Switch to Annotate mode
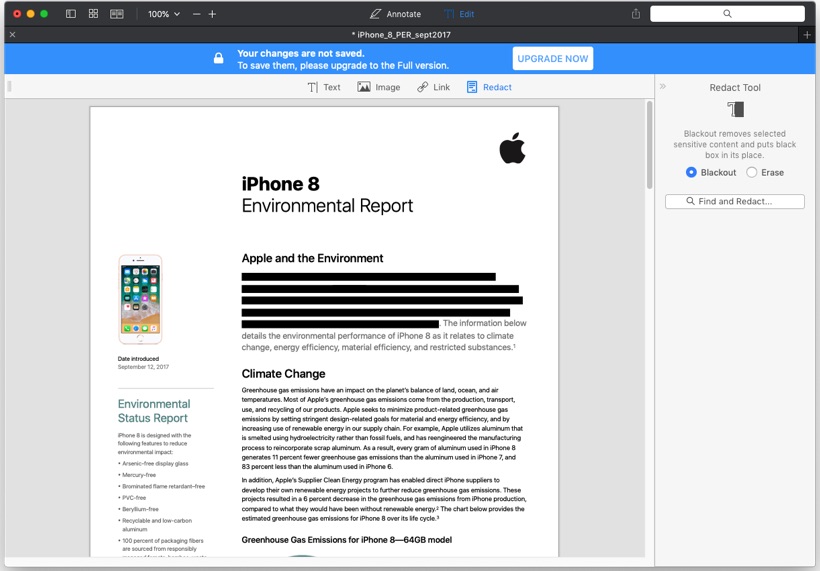Viewport: 820px width, 571px height. (x=395, y=14)
